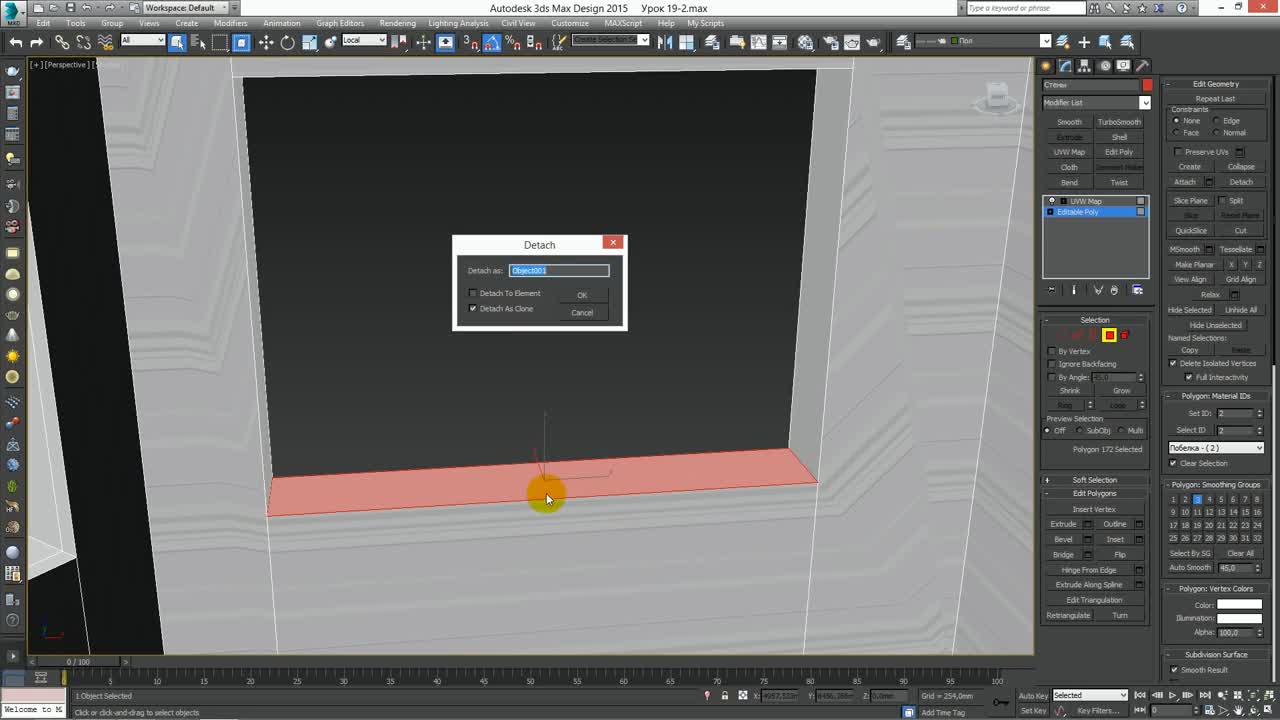The height and width of the screenshot is (720, 1280).
Task: Click the TurboSmooth modifier button
Action: pyautogui.click(x=1119, y=122)
